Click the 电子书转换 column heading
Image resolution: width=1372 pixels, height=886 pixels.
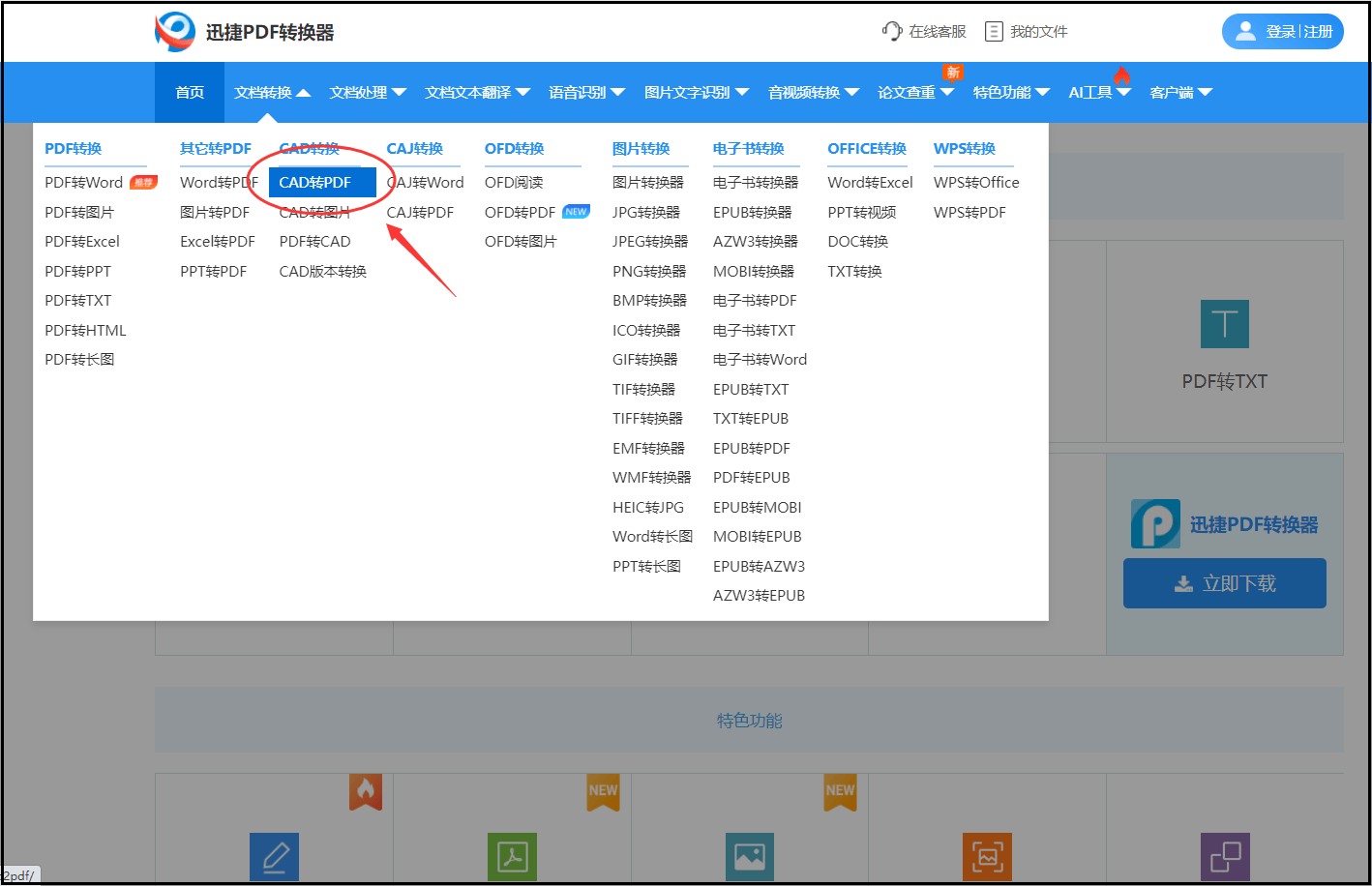749,148
